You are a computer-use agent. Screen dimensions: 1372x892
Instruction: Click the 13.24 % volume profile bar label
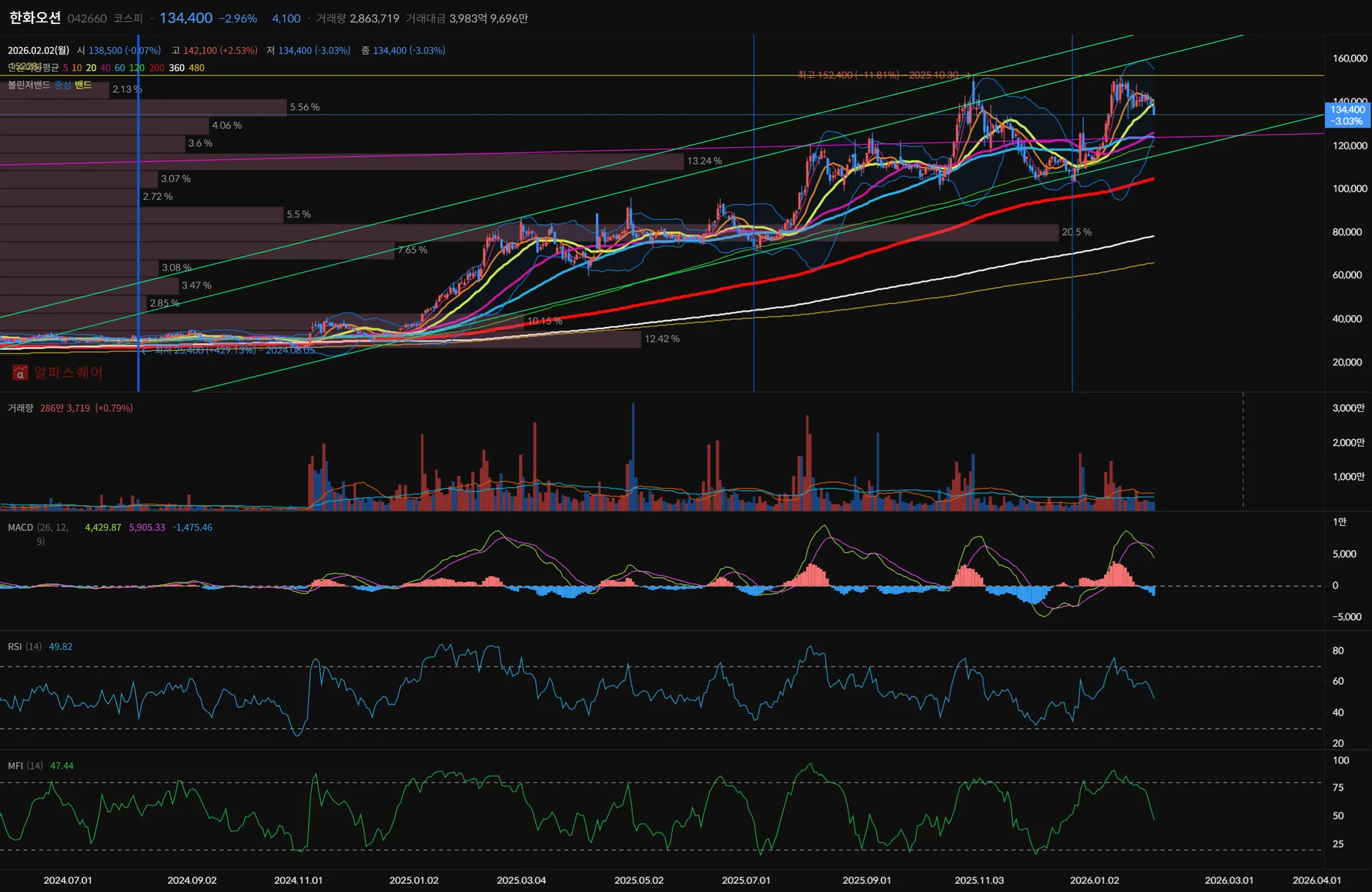click(x=704, y=161)
